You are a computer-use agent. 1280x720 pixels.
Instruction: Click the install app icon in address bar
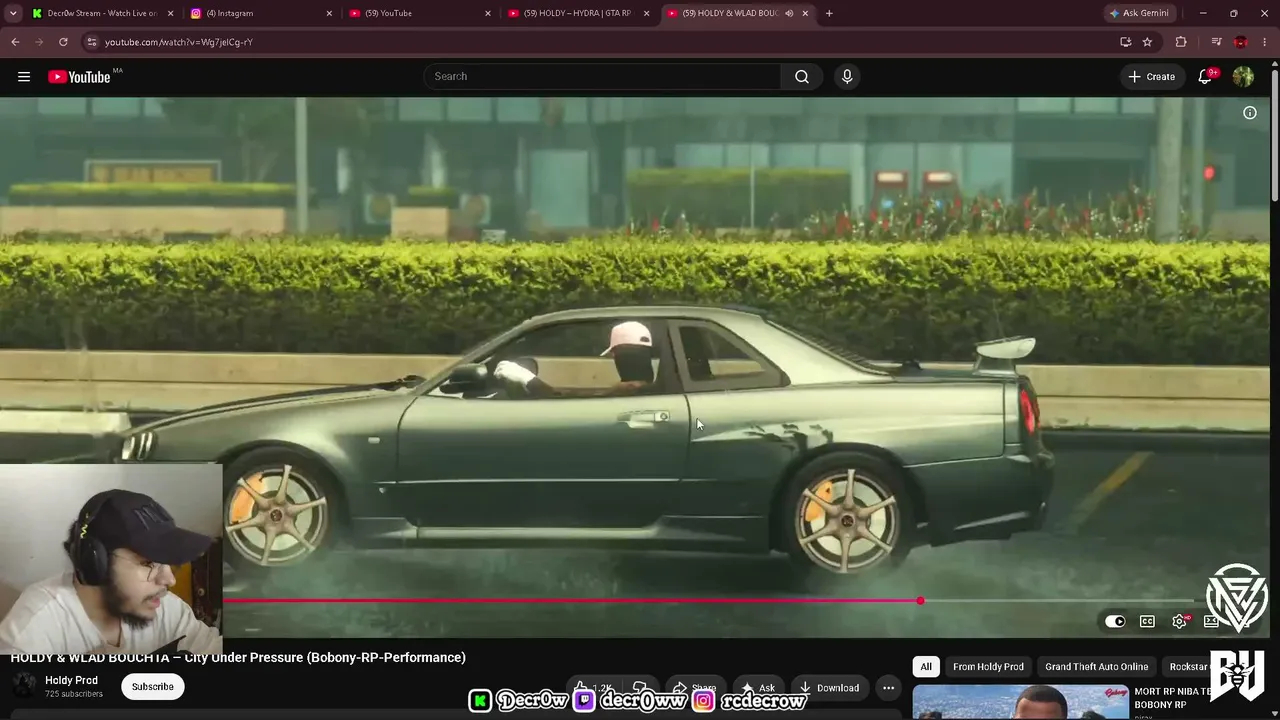coord(1125,42)
